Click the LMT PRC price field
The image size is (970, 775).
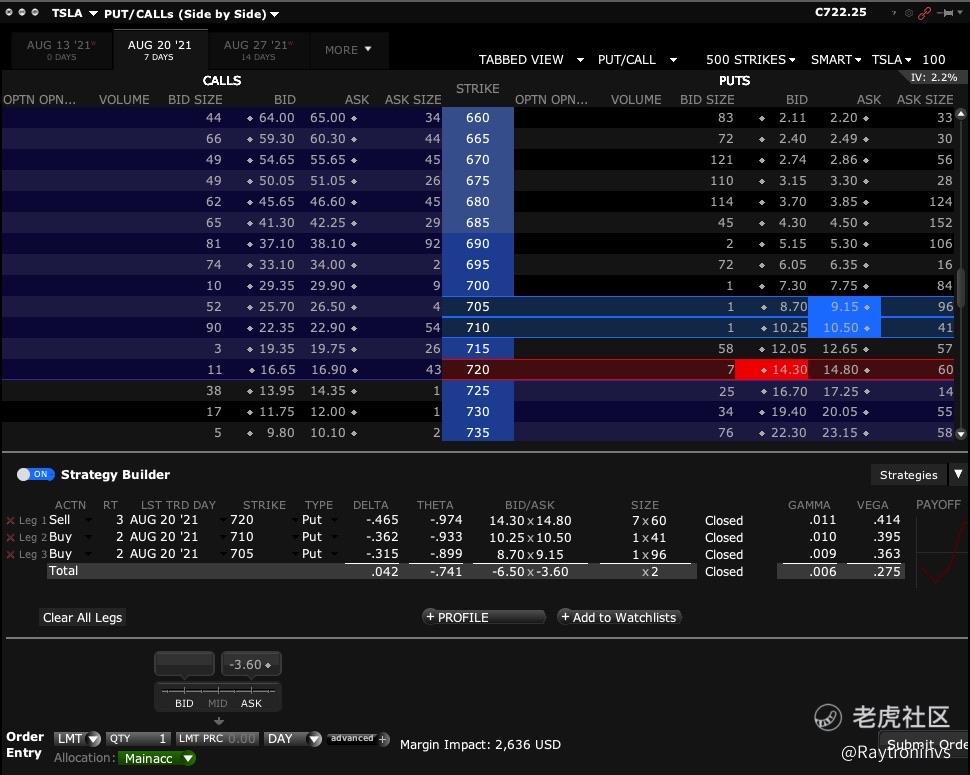[x=217, y=739]
